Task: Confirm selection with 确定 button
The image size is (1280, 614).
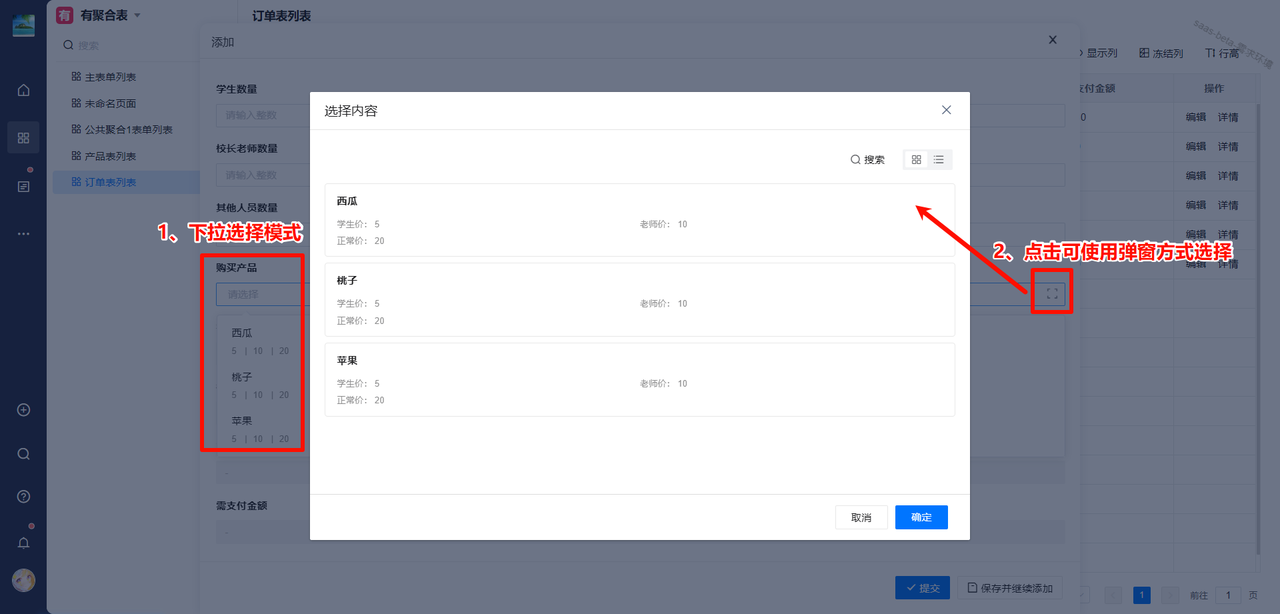Action: point(921,517)
